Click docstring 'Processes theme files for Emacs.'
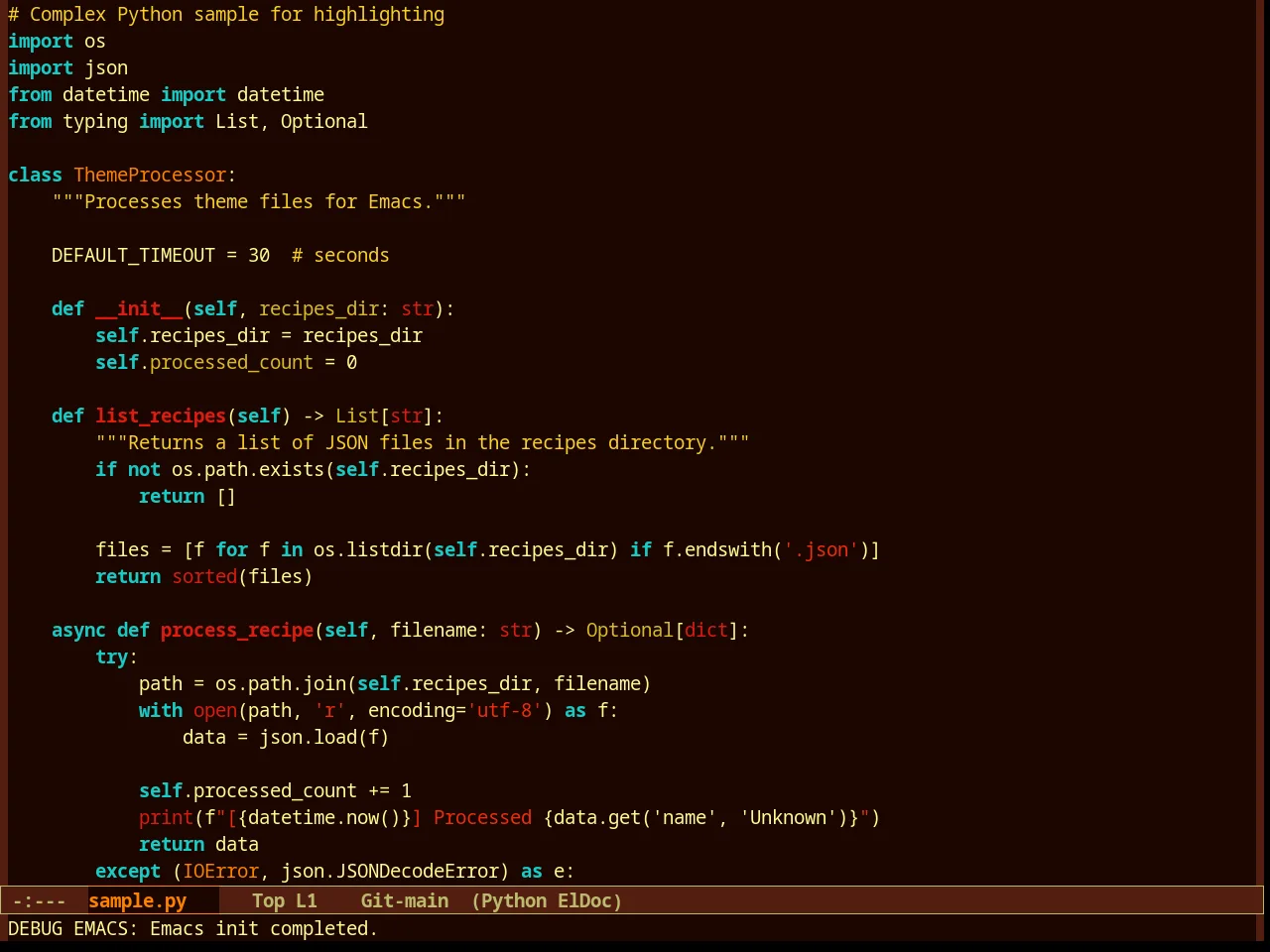1270x952 pixels. point(259,201)
